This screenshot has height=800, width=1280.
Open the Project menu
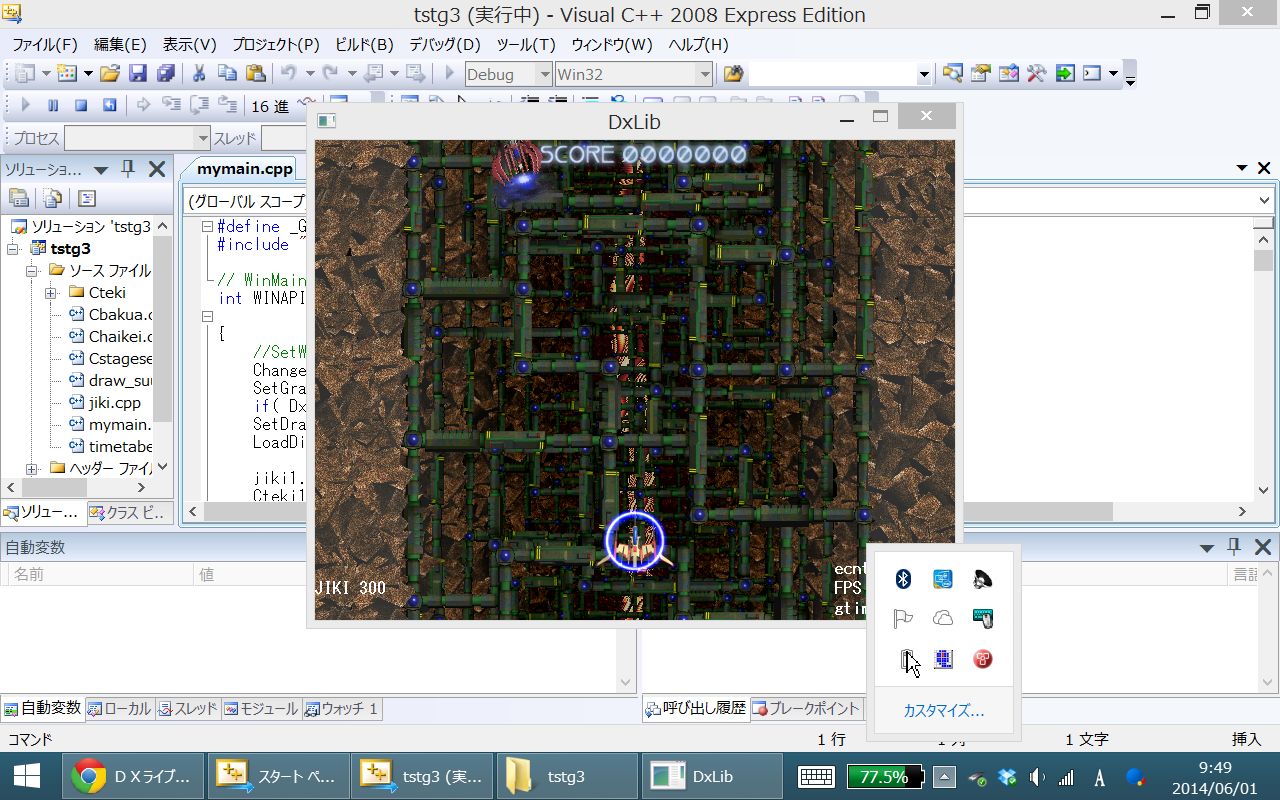pos(276,44)
